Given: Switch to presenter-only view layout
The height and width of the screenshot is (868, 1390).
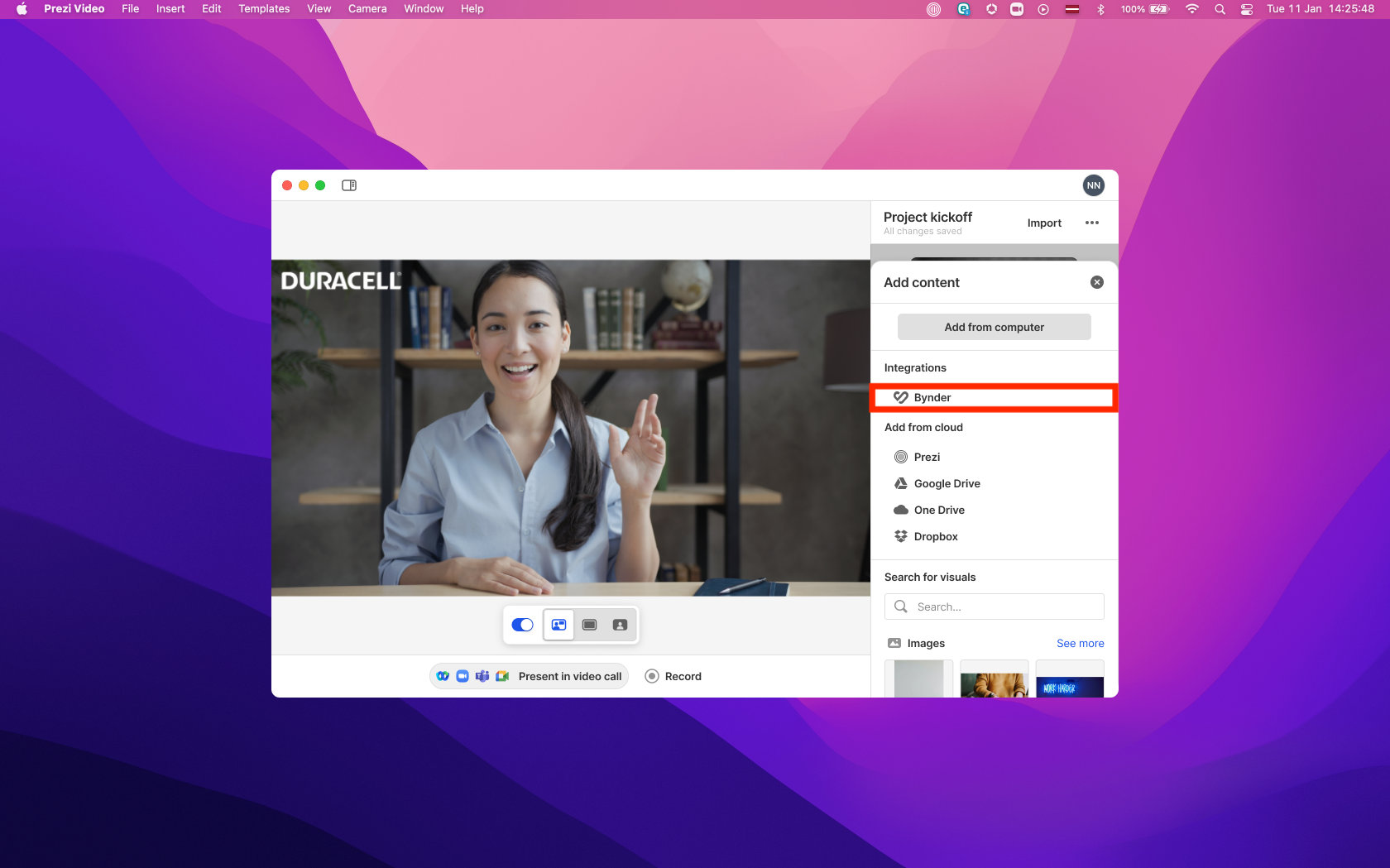Looking at the screenshot, I should pos(620,625).
